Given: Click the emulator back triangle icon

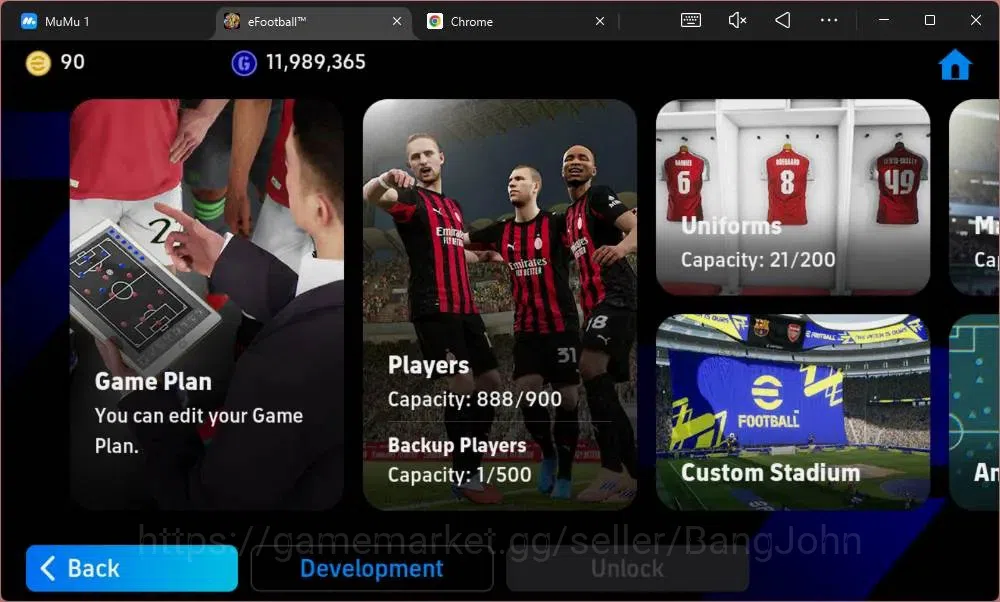Looking at the screenshot, I should point(783,20).
